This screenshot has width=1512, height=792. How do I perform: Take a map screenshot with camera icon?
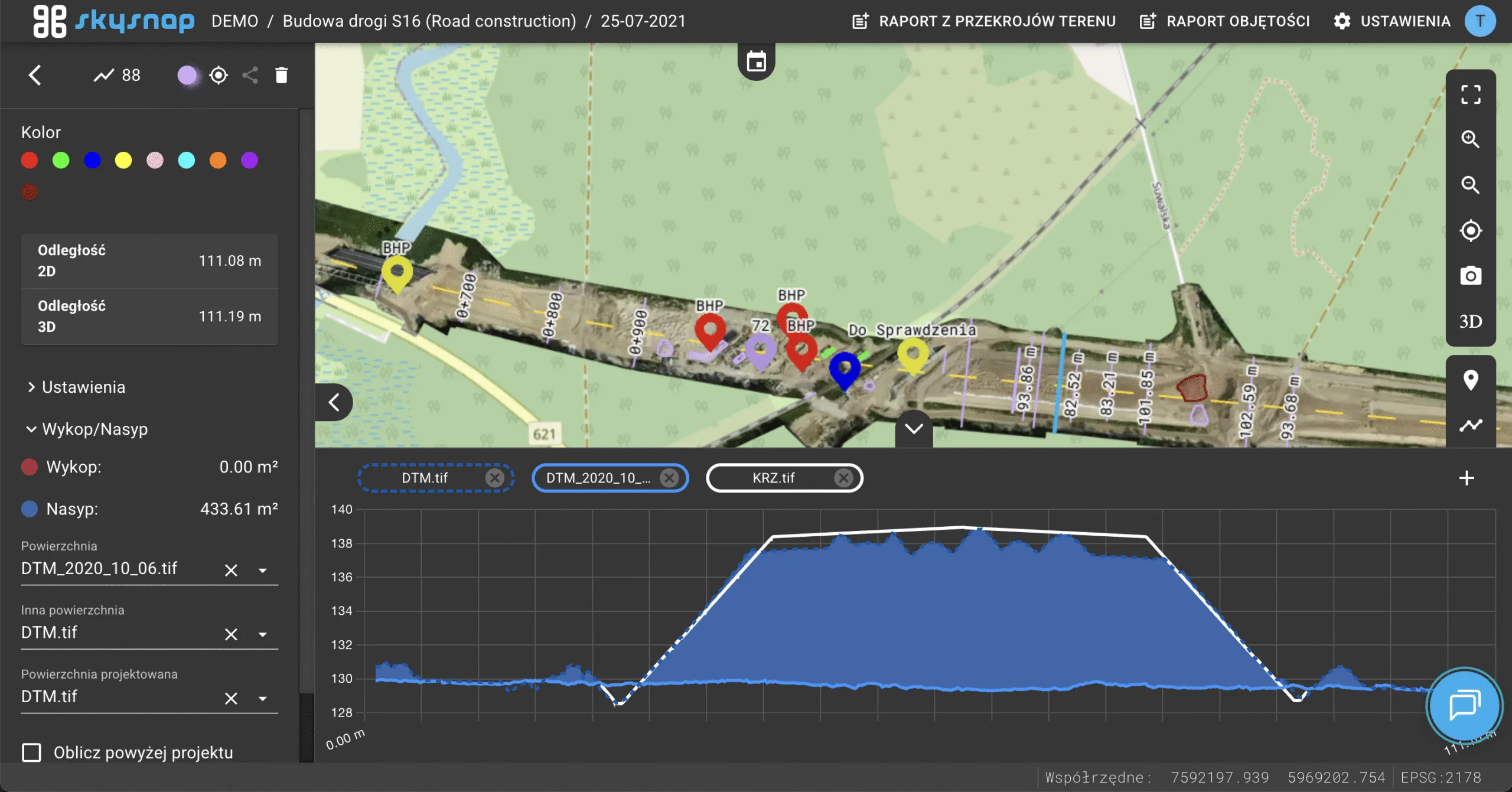point(1470,276)
